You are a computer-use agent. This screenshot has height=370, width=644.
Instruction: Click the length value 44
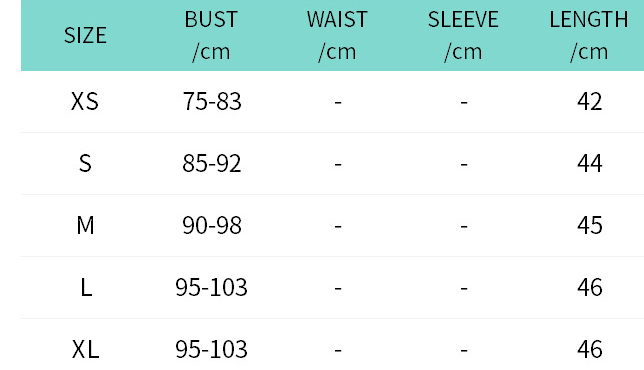(x=589, y=163)
